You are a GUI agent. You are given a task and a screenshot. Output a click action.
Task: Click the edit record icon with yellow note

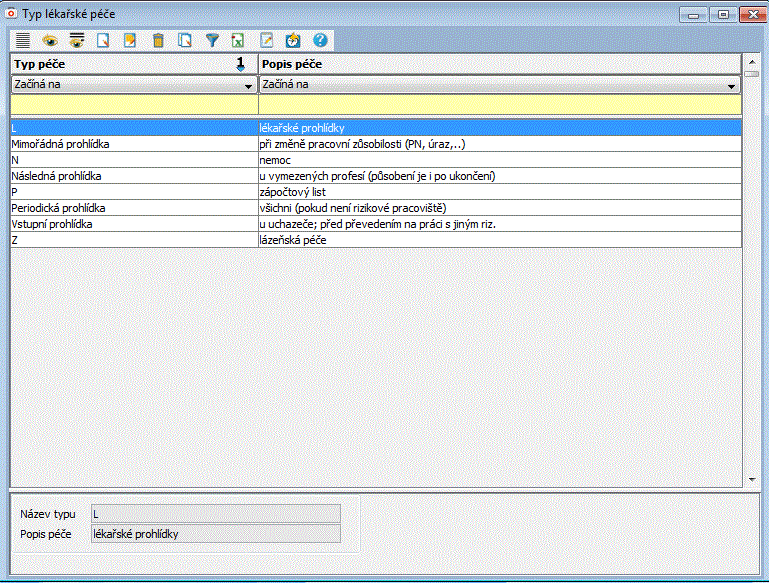[130, 41]
